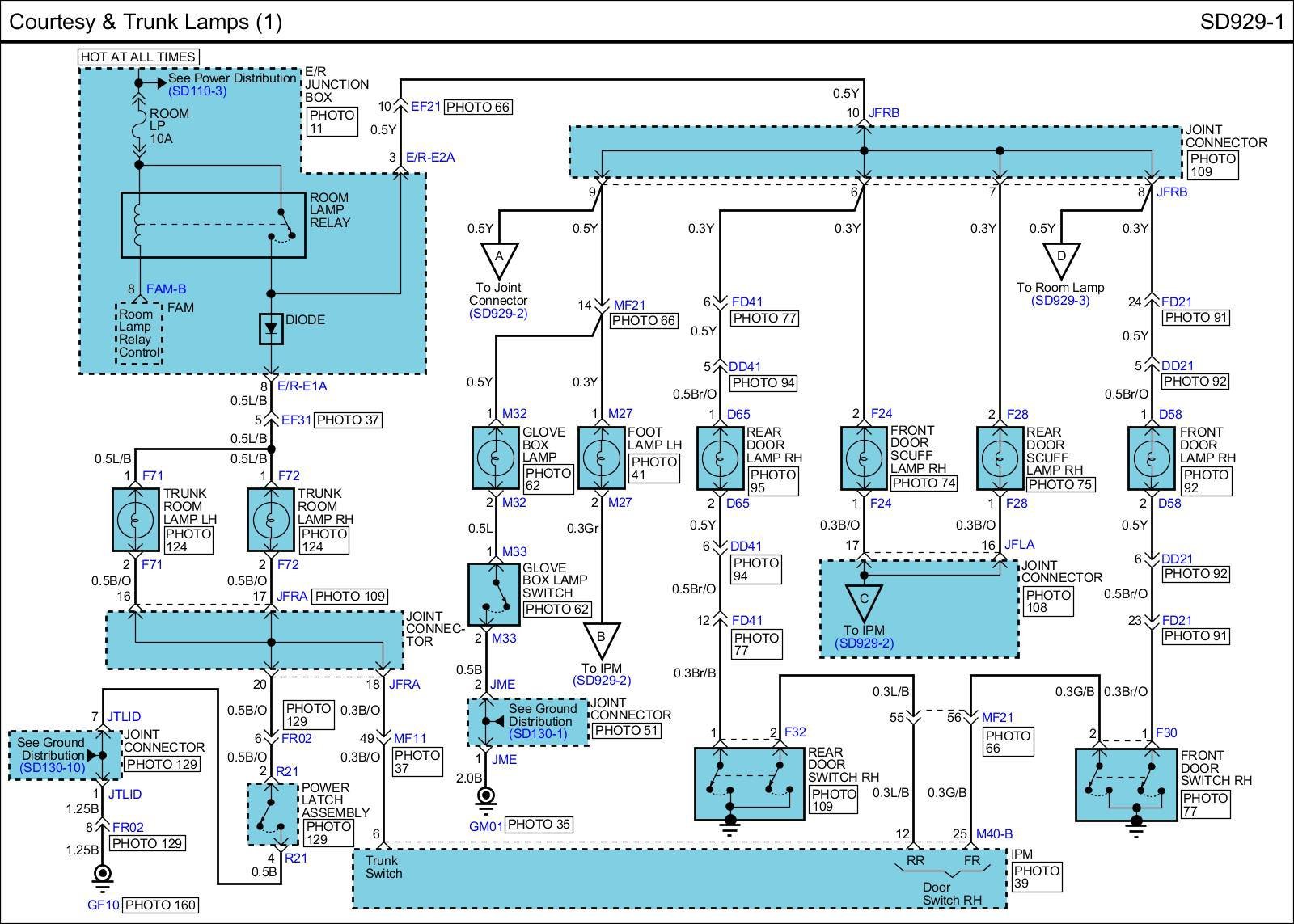
Task: Click the Glove Box Lamp Switch symbol
Action: pyautogui.click(x=494, y=594)
